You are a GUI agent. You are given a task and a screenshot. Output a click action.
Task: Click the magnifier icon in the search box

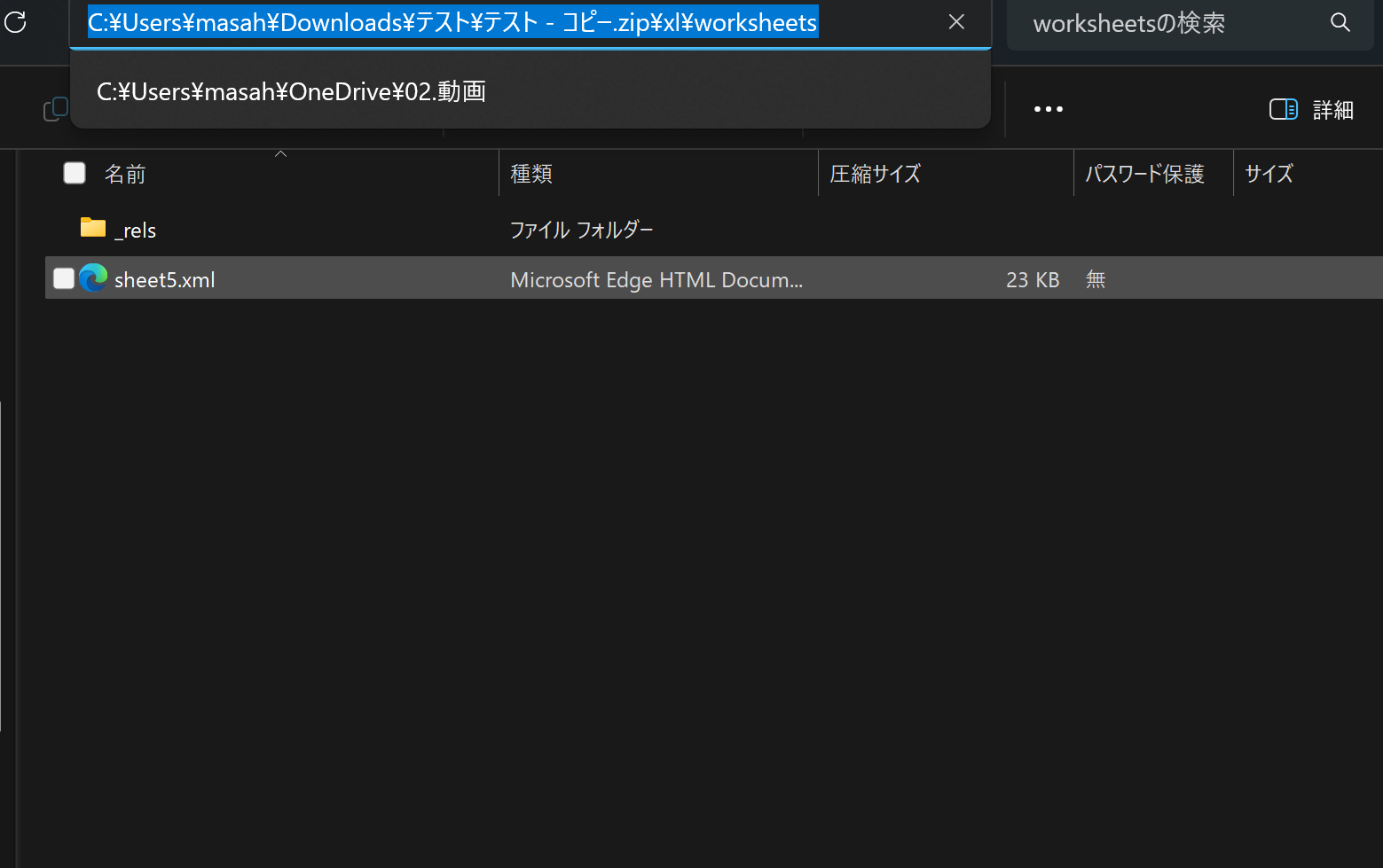1340,23
